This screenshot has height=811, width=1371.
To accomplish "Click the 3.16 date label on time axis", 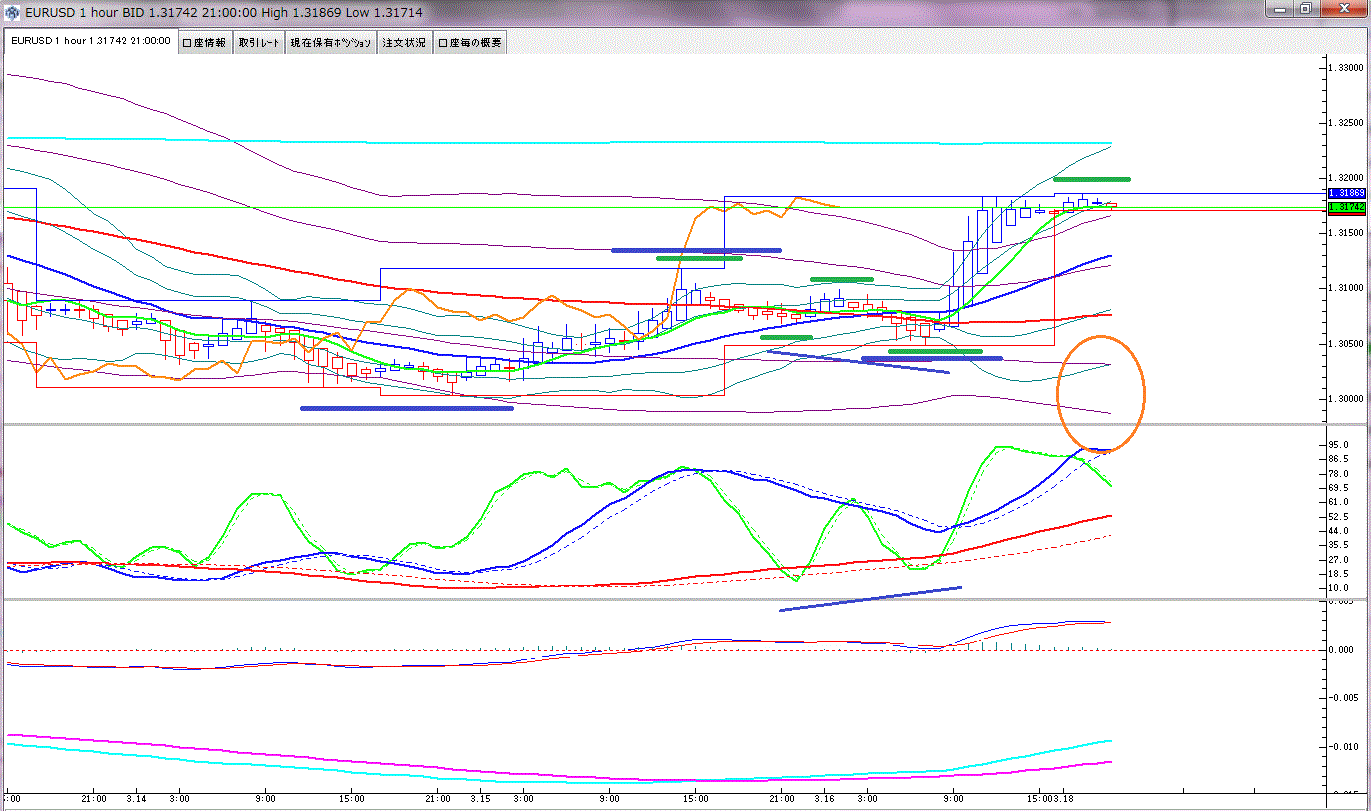I will click(x=825, y=799).
